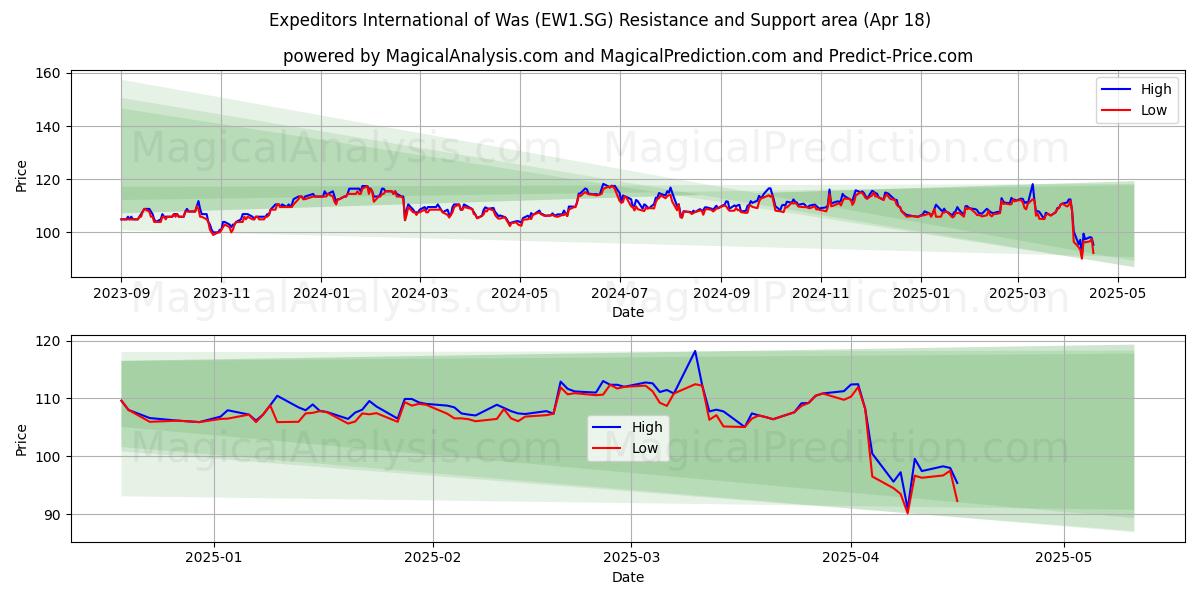Click the 'powered by MagicalAnalysis.com' subtitle
Viewport: 1200px width, 600px height.
(x=628, y=56)
